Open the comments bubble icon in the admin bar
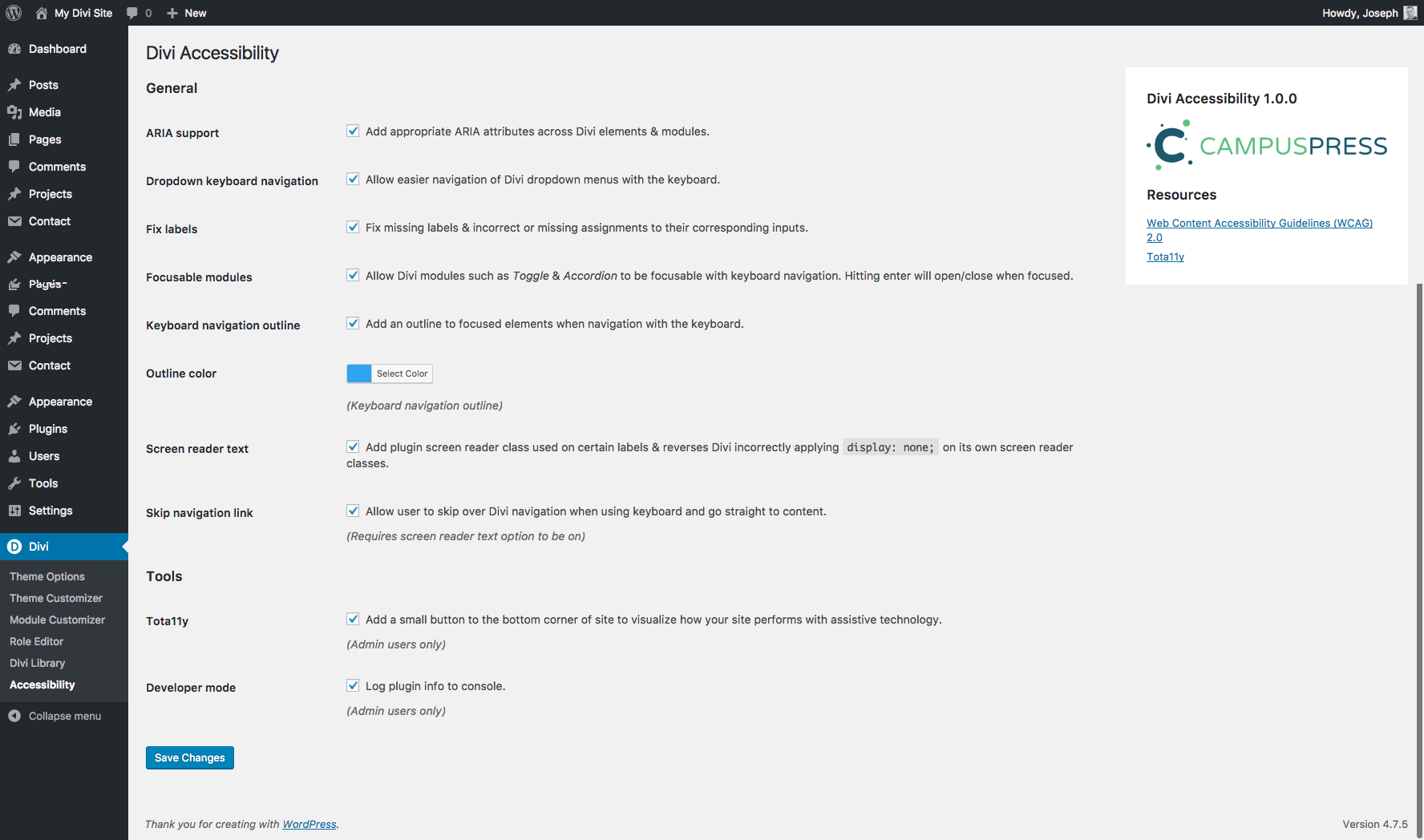The height and width of the screenshot is (840, 1424). pos(132,13)
